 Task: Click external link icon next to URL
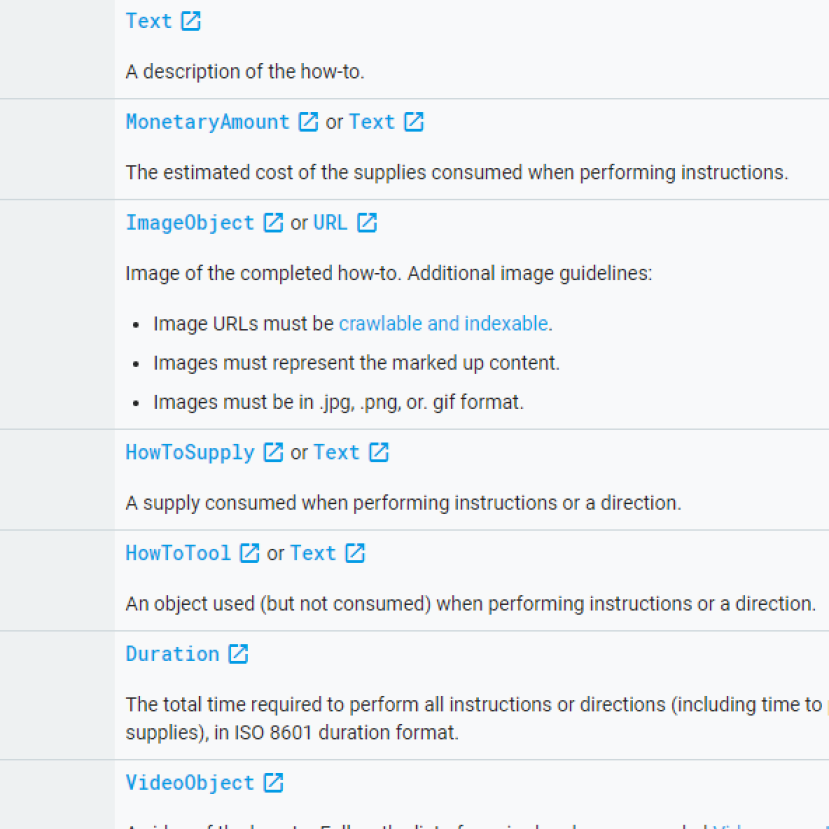point(367,223)
